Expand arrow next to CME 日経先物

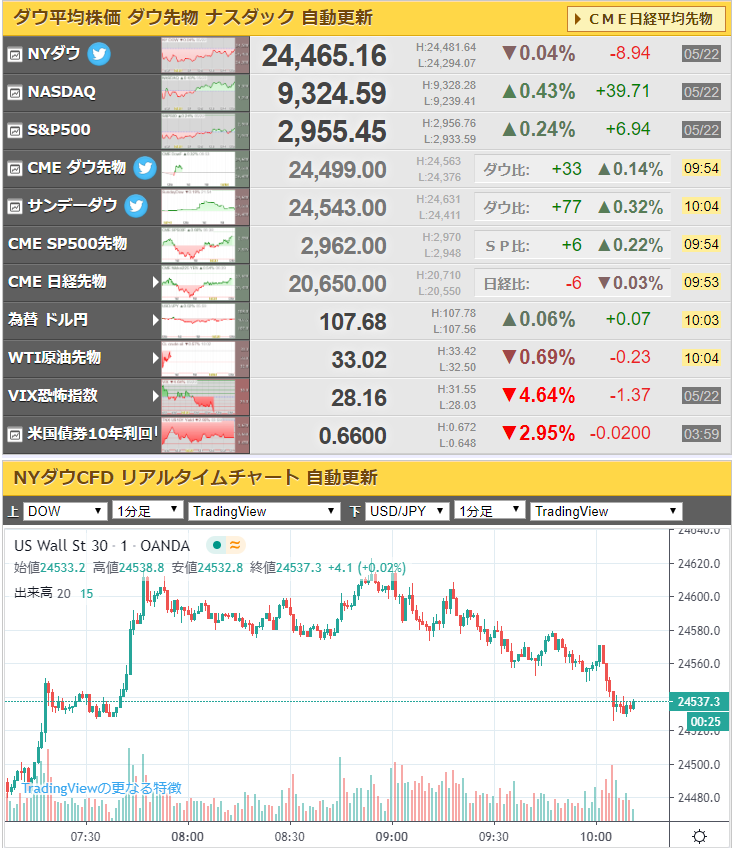(x=156, y=282)
